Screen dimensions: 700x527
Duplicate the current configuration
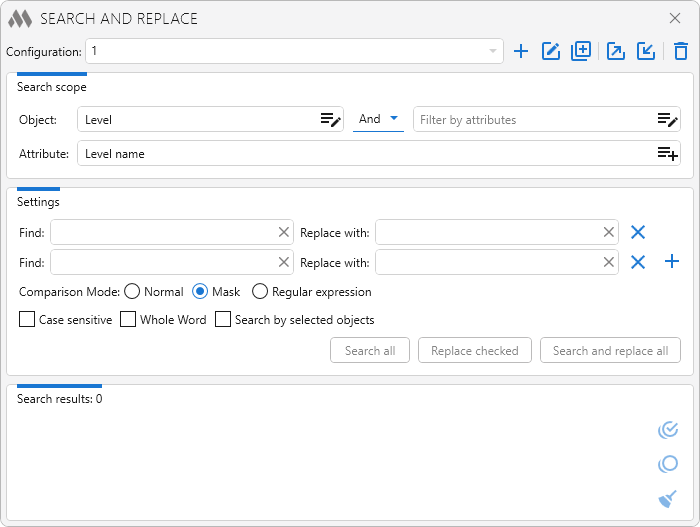click(581, 51)
